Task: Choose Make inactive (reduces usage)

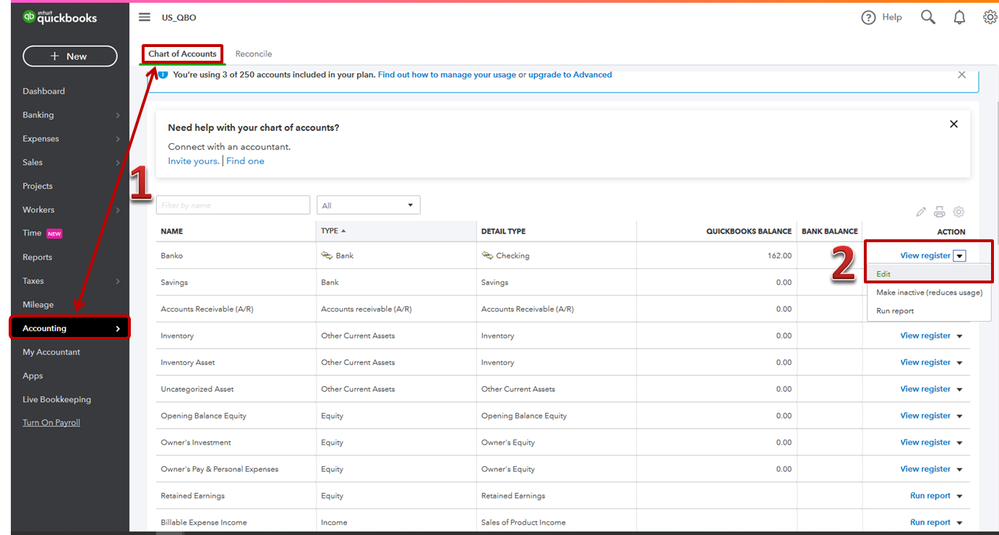Action: pos(930,292)
